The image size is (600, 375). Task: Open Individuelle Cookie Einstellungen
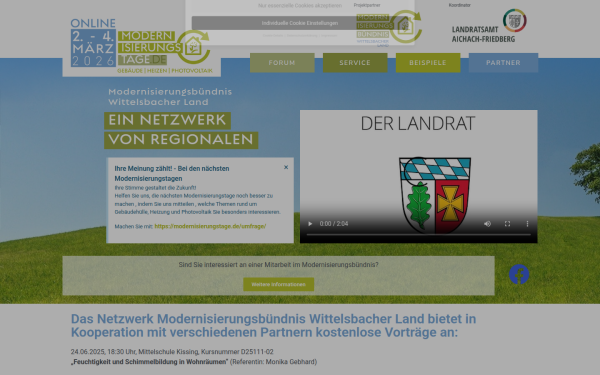tap(300, 23)
